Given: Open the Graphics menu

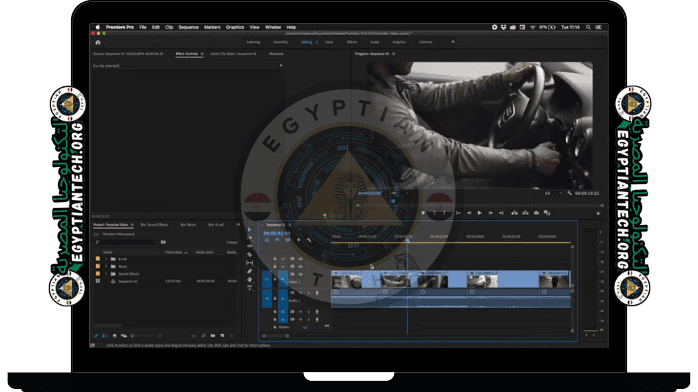Looking at the screenshot, I should tap(235, 27).
